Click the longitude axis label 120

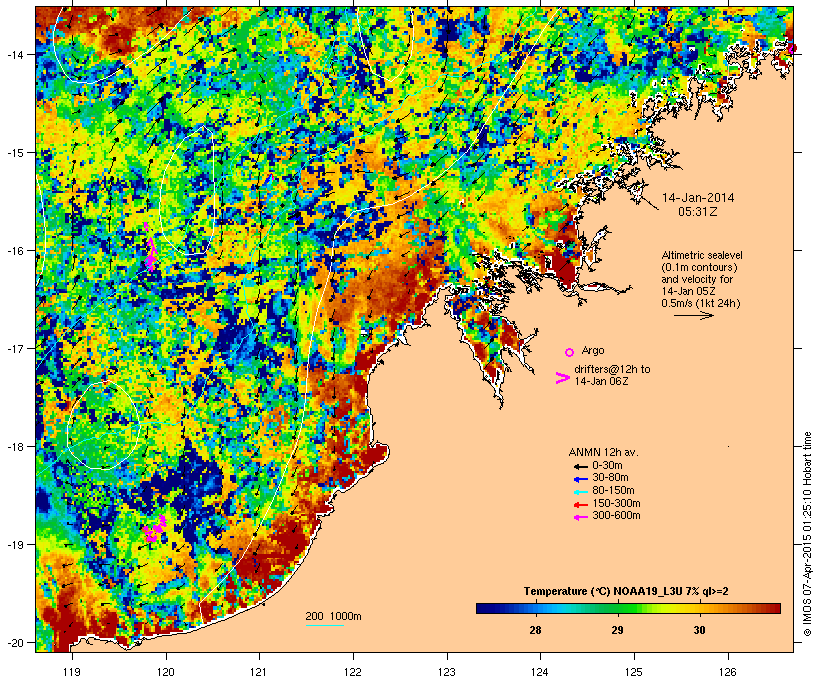coord(166,672)
